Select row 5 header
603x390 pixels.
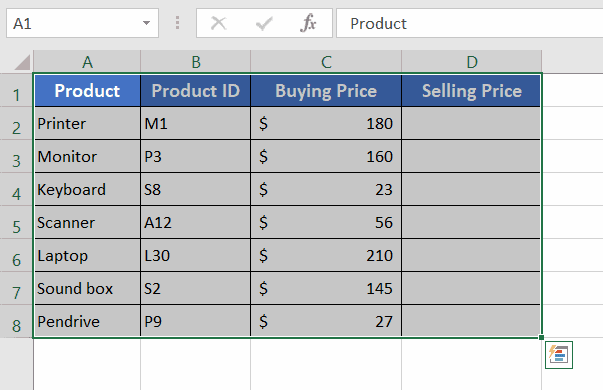pyautogui.click(x=16, y=222)
